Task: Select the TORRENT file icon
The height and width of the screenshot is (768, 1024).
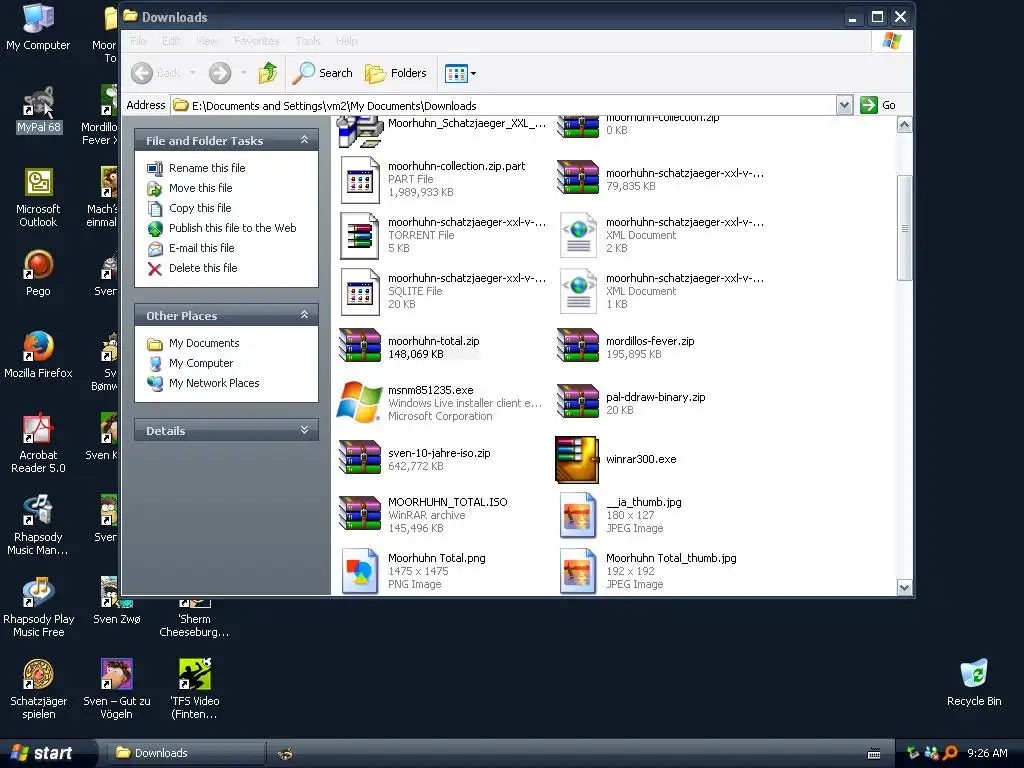Action: (x=360, y=236)
